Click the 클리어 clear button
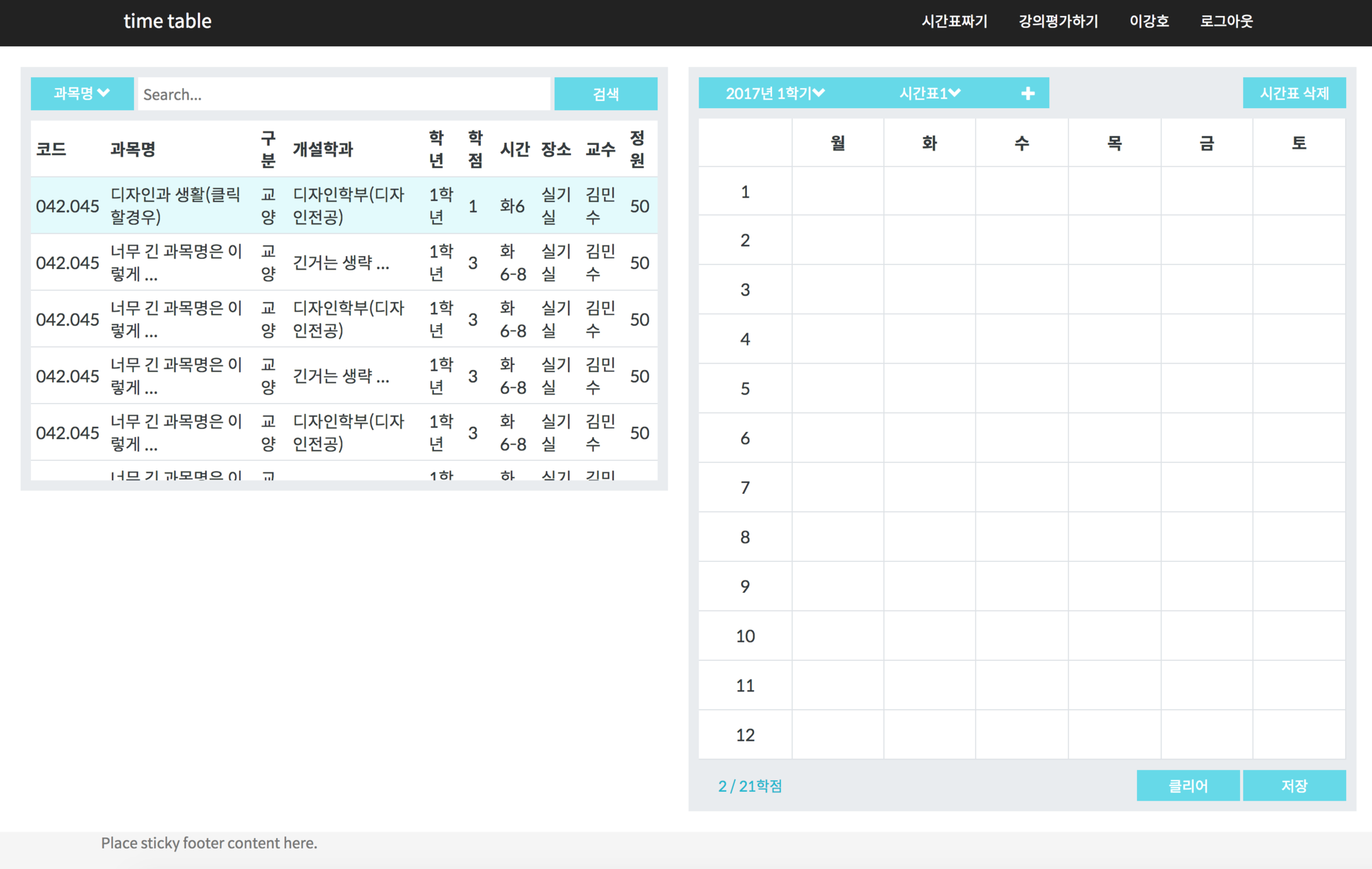 [1187, 785]
